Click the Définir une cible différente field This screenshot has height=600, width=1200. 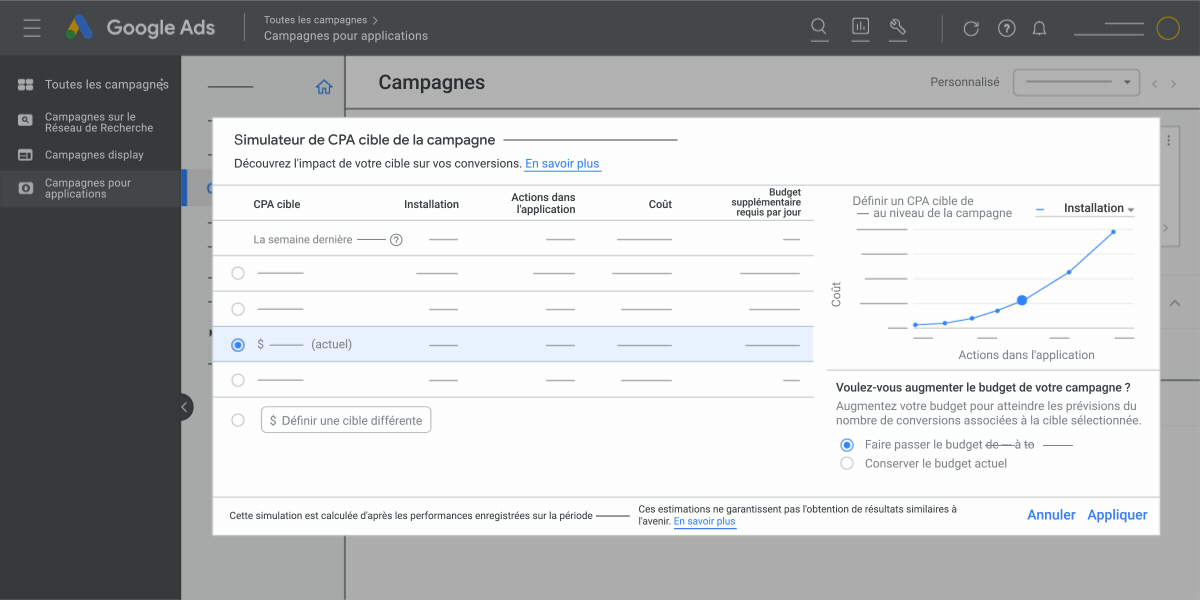tap(346, 420)
